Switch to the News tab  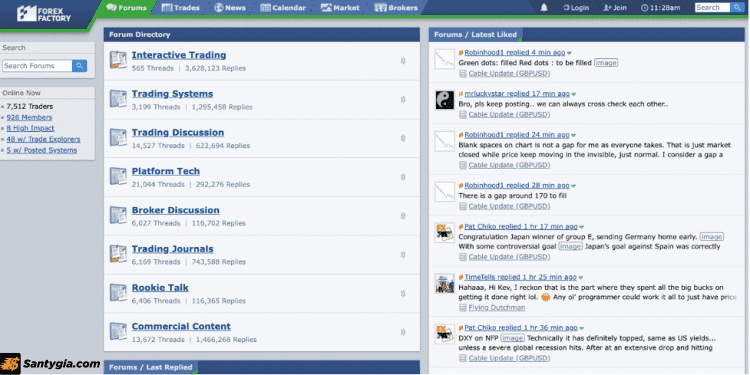tap(230, 8)
